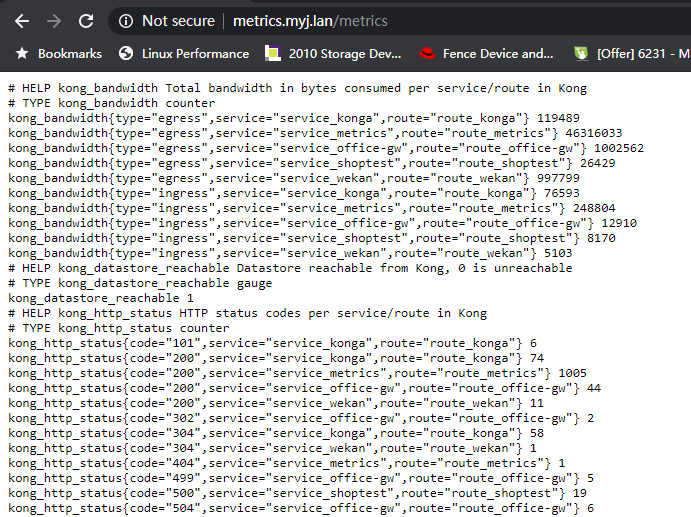Click the green shield icon for Offer bookmark
Screen dimensions: 691x517
point(580,53)
